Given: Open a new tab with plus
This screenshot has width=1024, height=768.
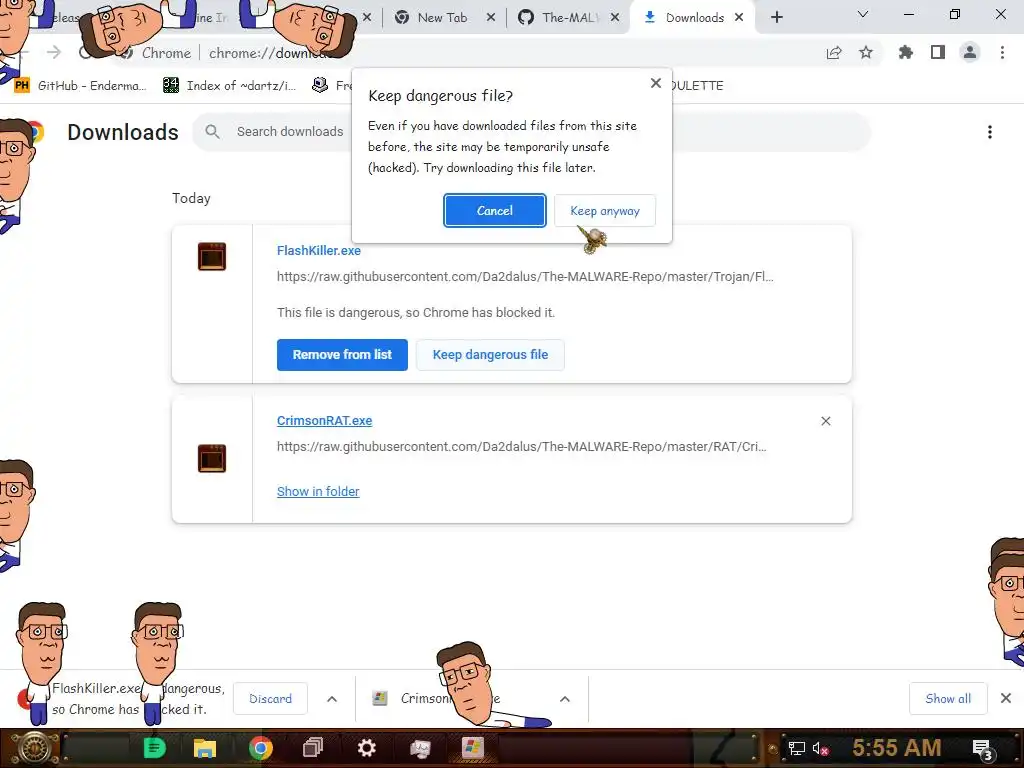Looking at the screenshot, I should click(776, 18).
